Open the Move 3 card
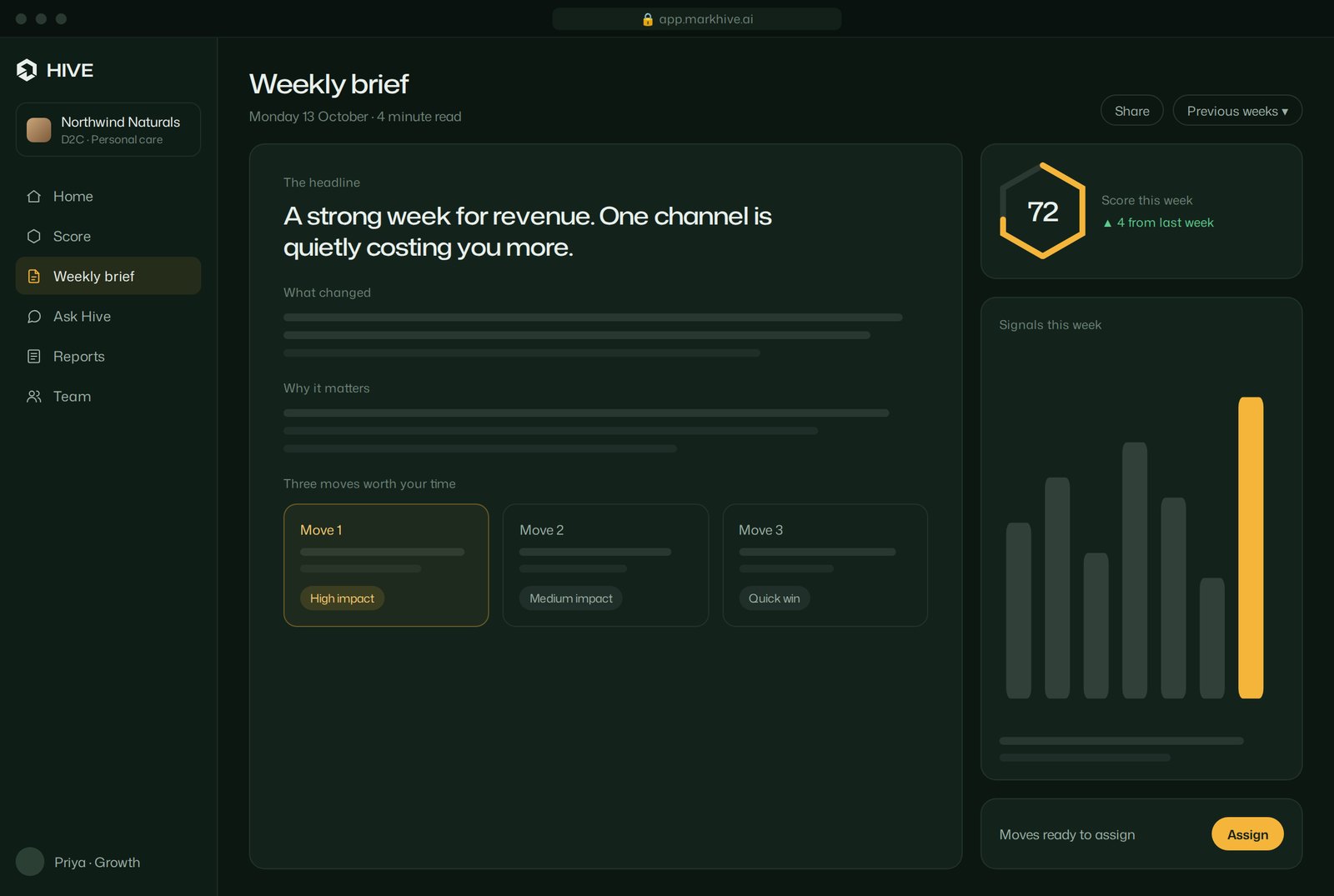Screen dimensions: 1334x896 tap(825, 565)
